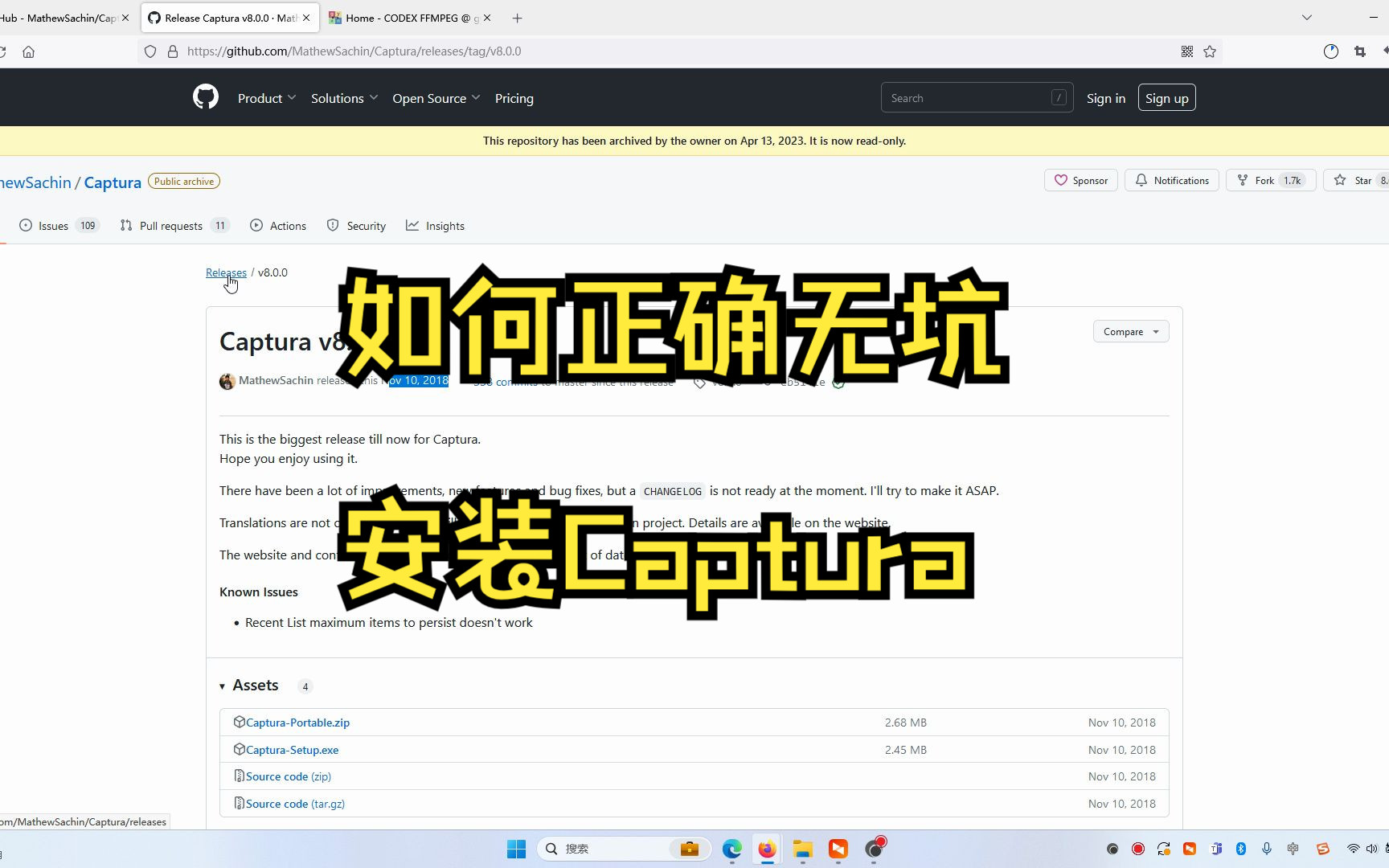Download Captura-Setup.exe
Viewport: 1389px width, 868px height.
[292, 749]
